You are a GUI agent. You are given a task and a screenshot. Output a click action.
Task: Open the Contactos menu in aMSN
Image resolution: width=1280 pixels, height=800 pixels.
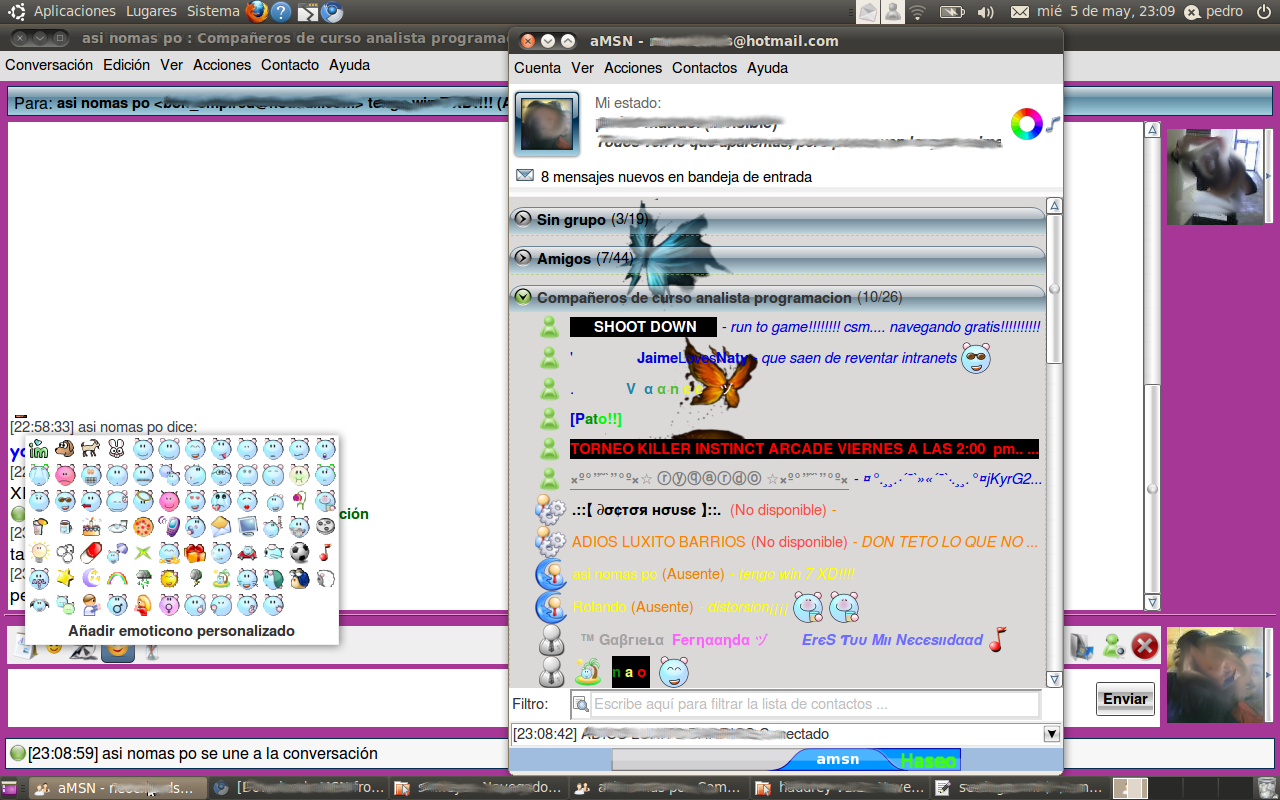(x=704, y=68)
